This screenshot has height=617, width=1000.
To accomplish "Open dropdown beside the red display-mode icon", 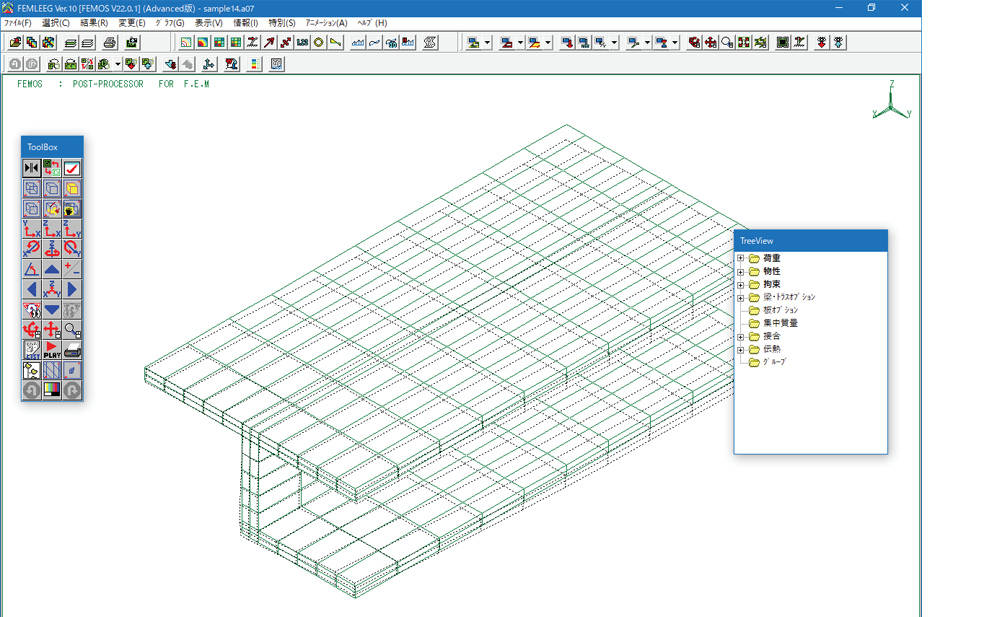I will coord(520,43).
